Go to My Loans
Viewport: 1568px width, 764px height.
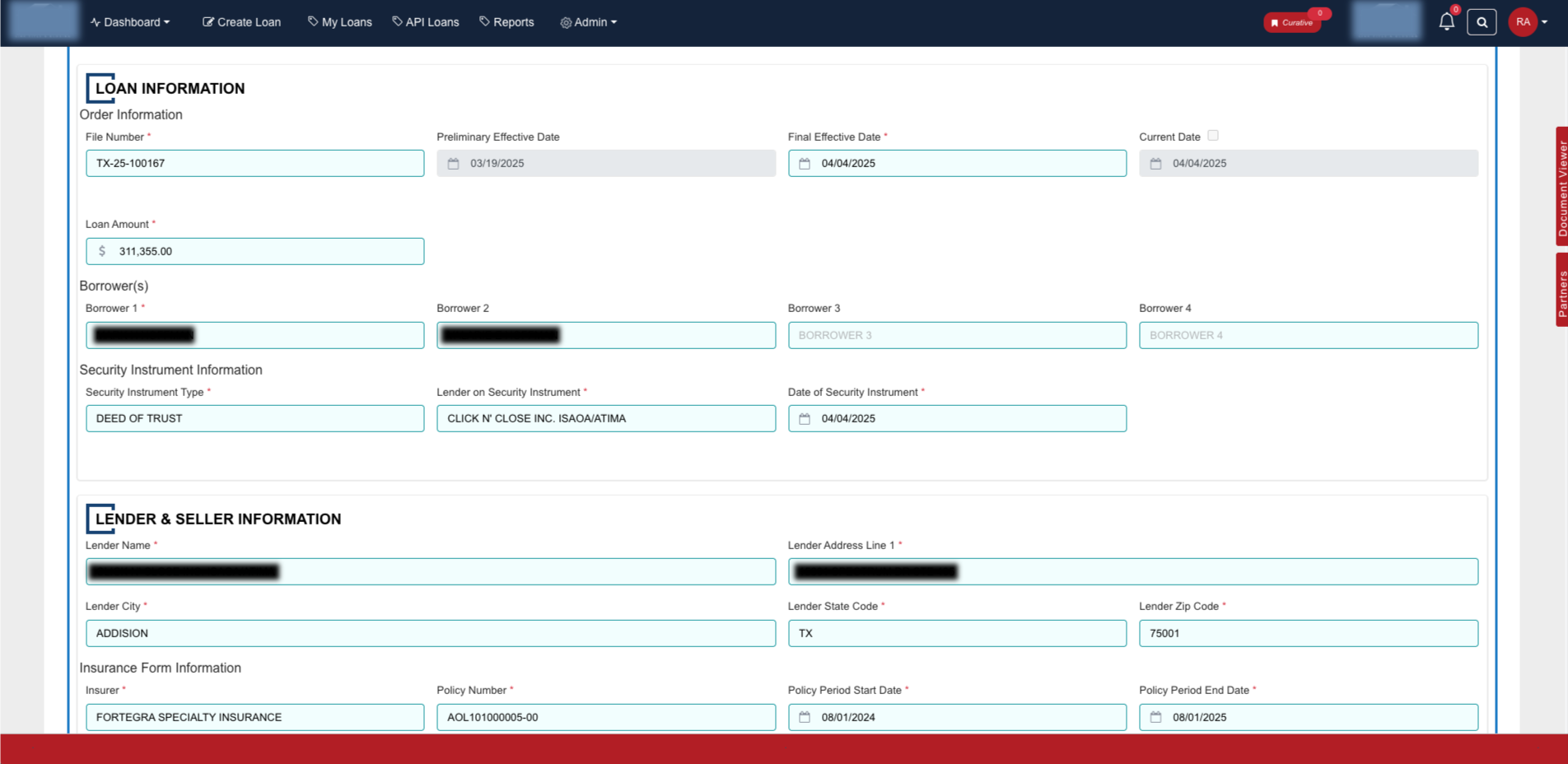click(x=339, y=22)
